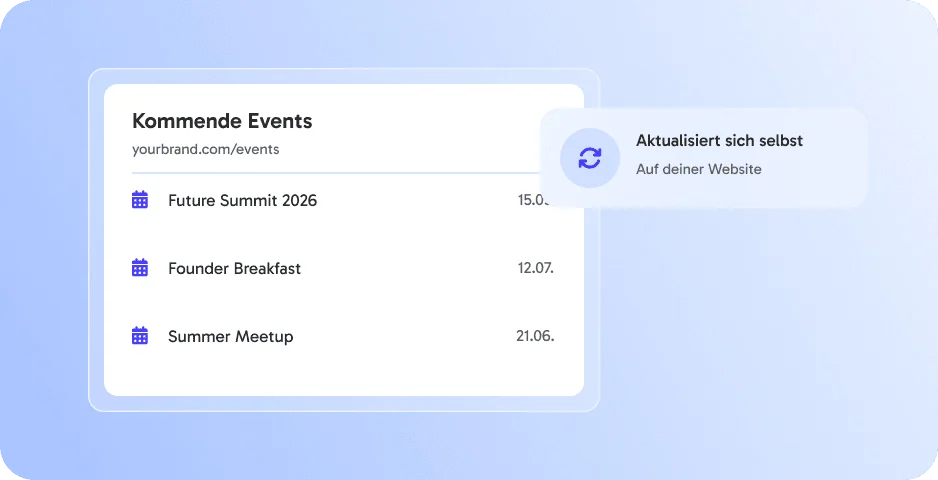
Task: Click the calendar icon beside Future Summit 2026
Action: pos(139,199)
